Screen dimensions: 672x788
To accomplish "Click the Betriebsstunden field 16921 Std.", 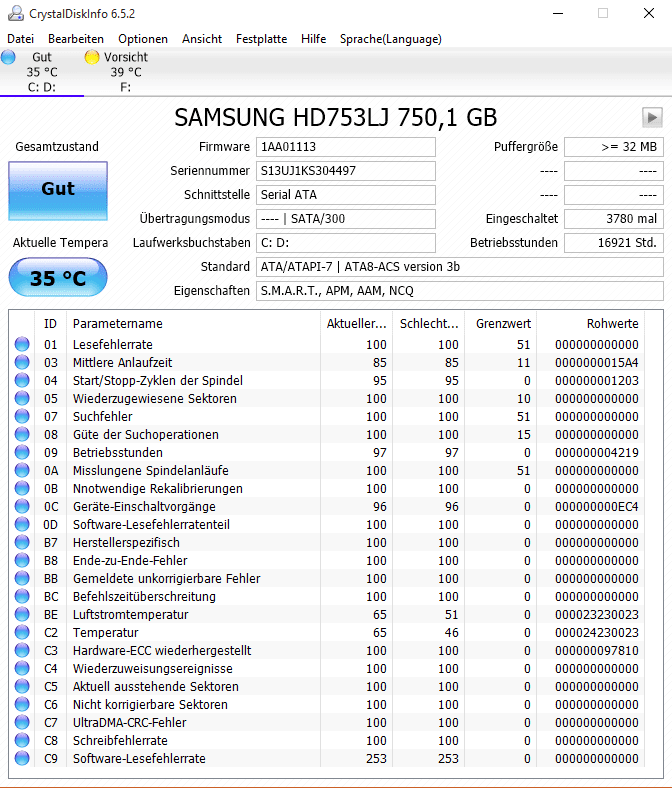I will (x=614, y=243).
